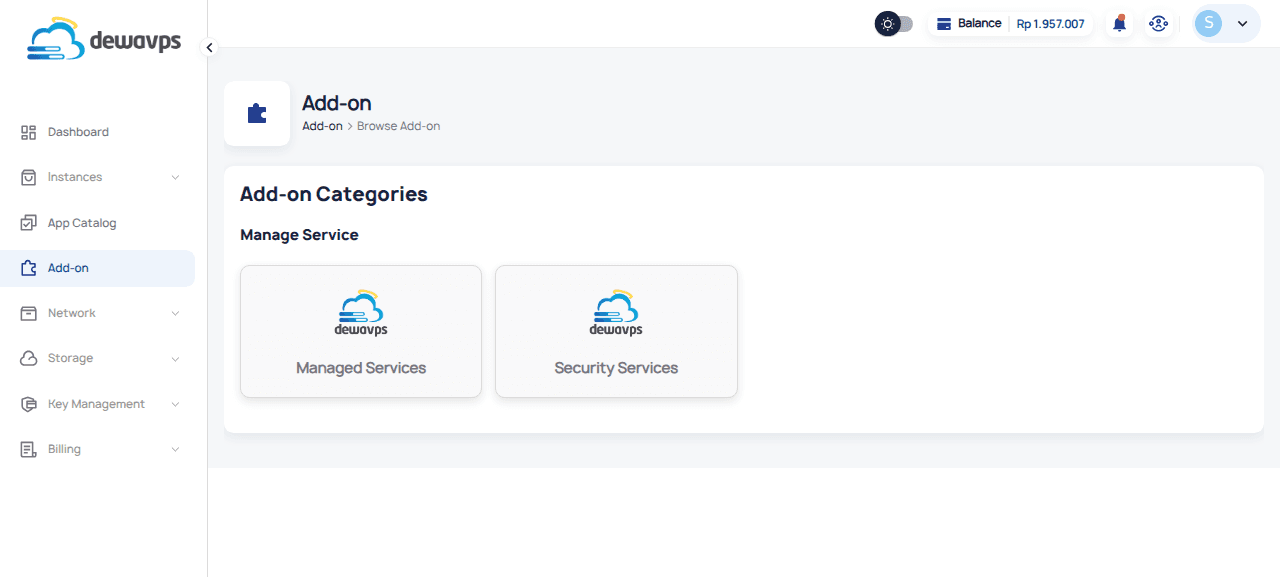Click the Dashboard grid icon
1280x577 pixels.
pyautogui.click(x=28, y=132)
